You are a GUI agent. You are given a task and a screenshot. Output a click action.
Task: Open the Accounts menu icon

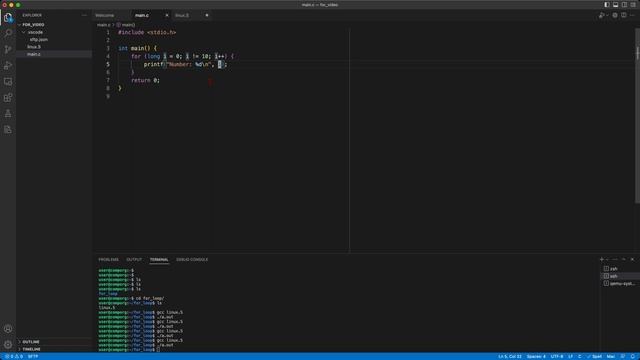(x=8, y=329)
